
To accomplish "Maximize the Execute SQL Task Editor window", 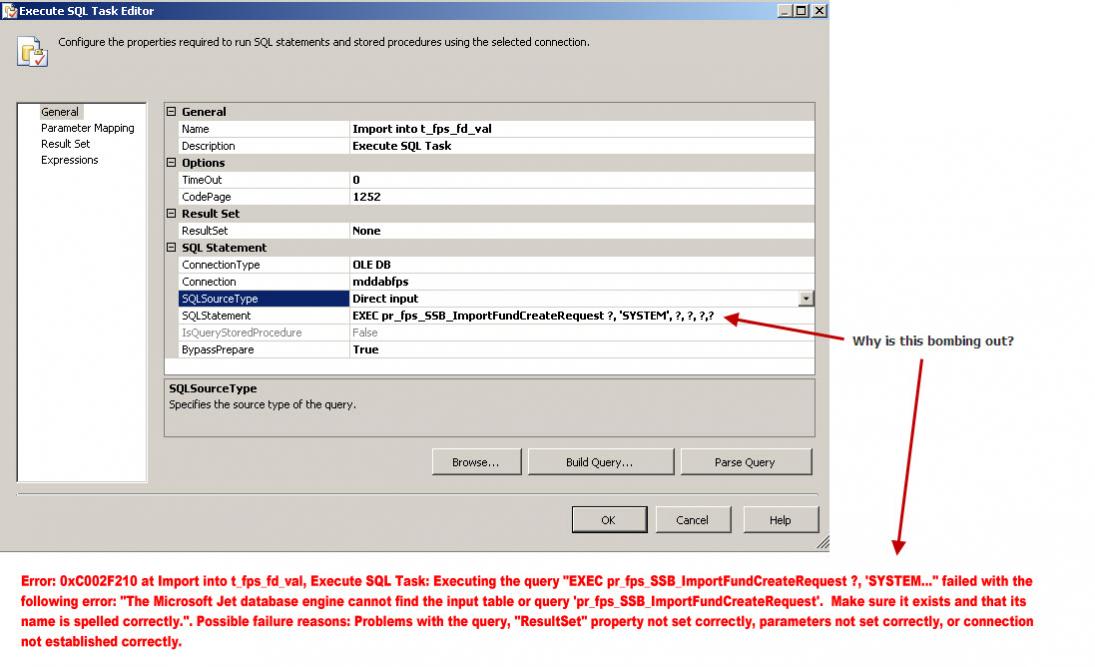I will (x=802, y=10).
